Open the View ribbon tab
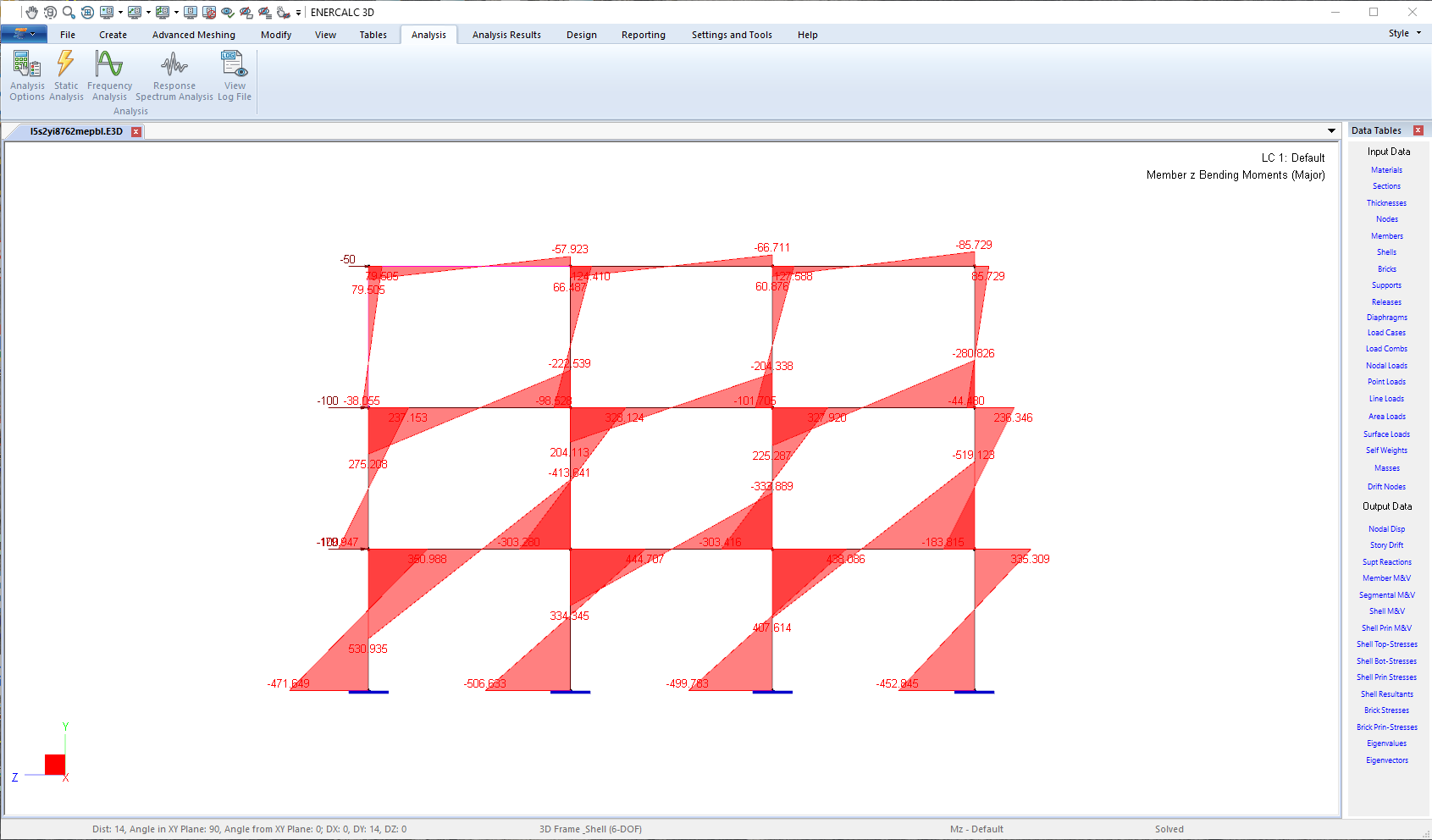Viewport: 1432px width, 840px height. 325,35
